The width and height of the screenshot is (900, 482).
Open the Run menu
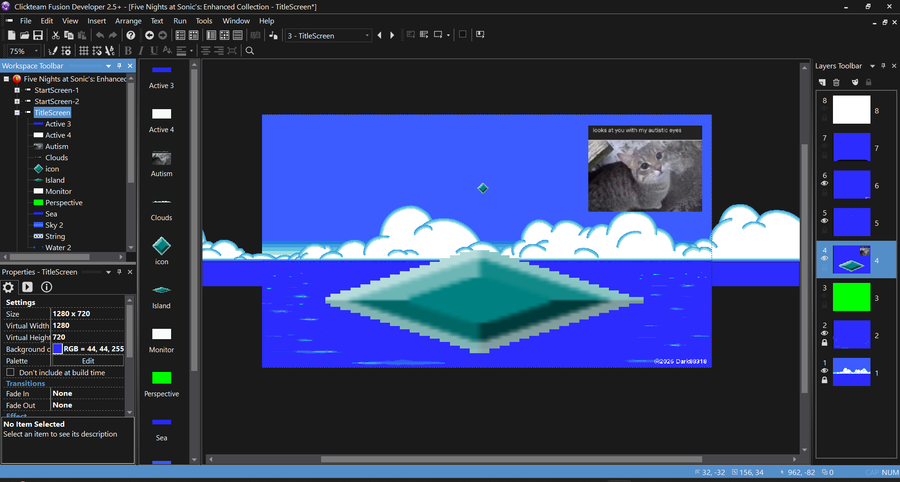click(x=180, y=21)
